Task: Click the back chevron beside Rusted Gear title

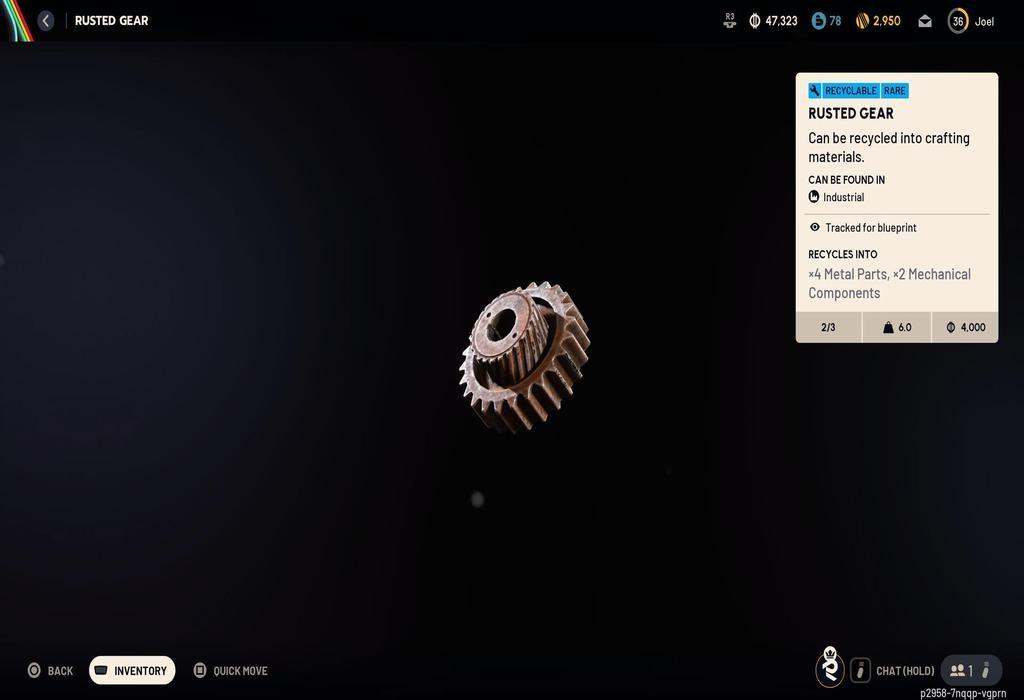Action: click(x=46, y=21)
